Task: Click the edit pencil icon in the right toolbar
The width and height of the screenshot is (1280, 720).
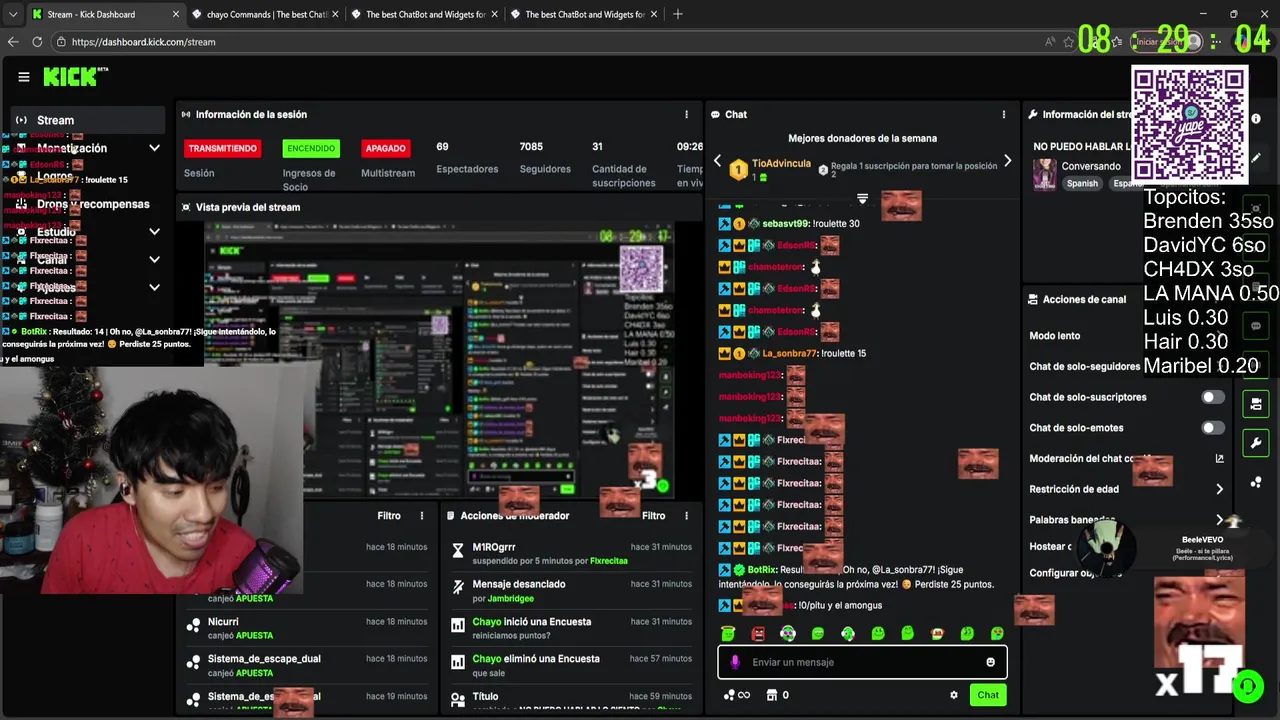Action: coord(1257,157)
